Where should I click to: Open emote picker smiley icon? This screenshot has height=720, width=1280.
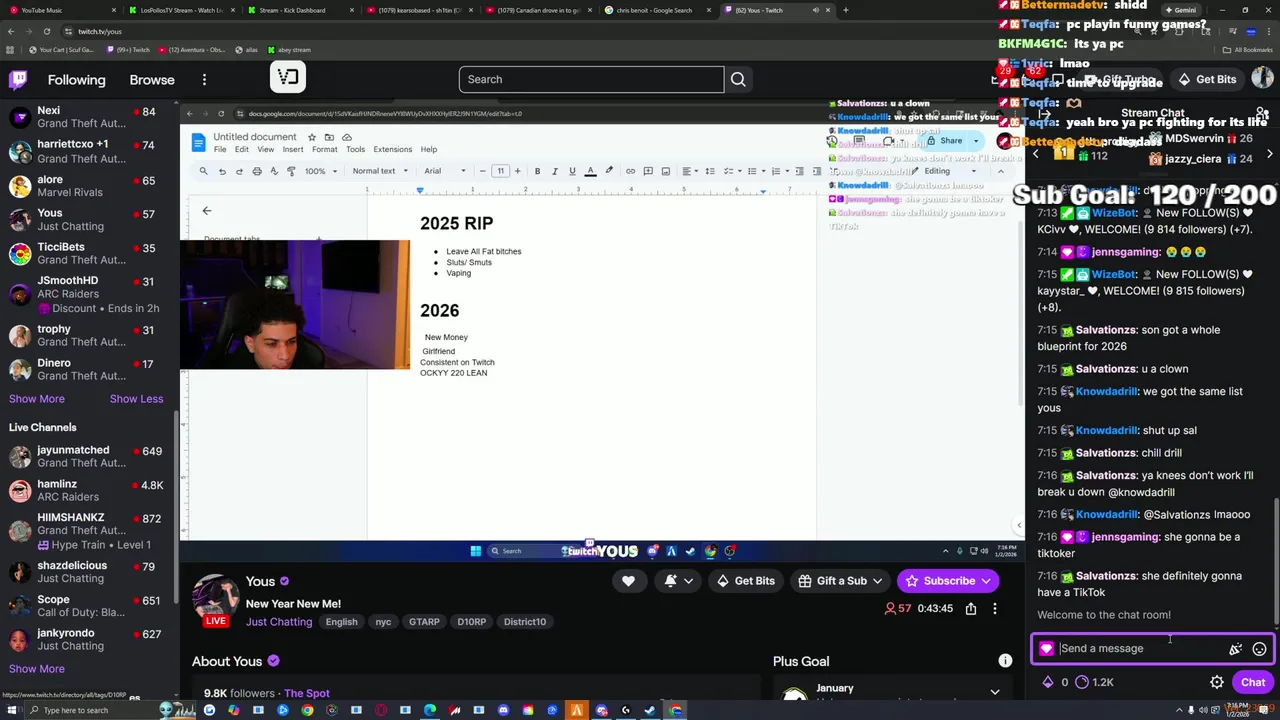point(1259,649)
